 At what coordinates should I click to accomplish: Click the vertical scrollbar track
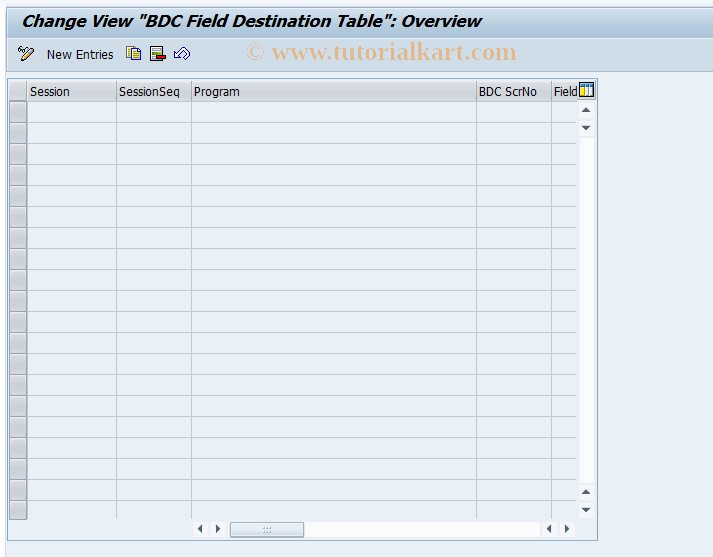coord(586,309)
